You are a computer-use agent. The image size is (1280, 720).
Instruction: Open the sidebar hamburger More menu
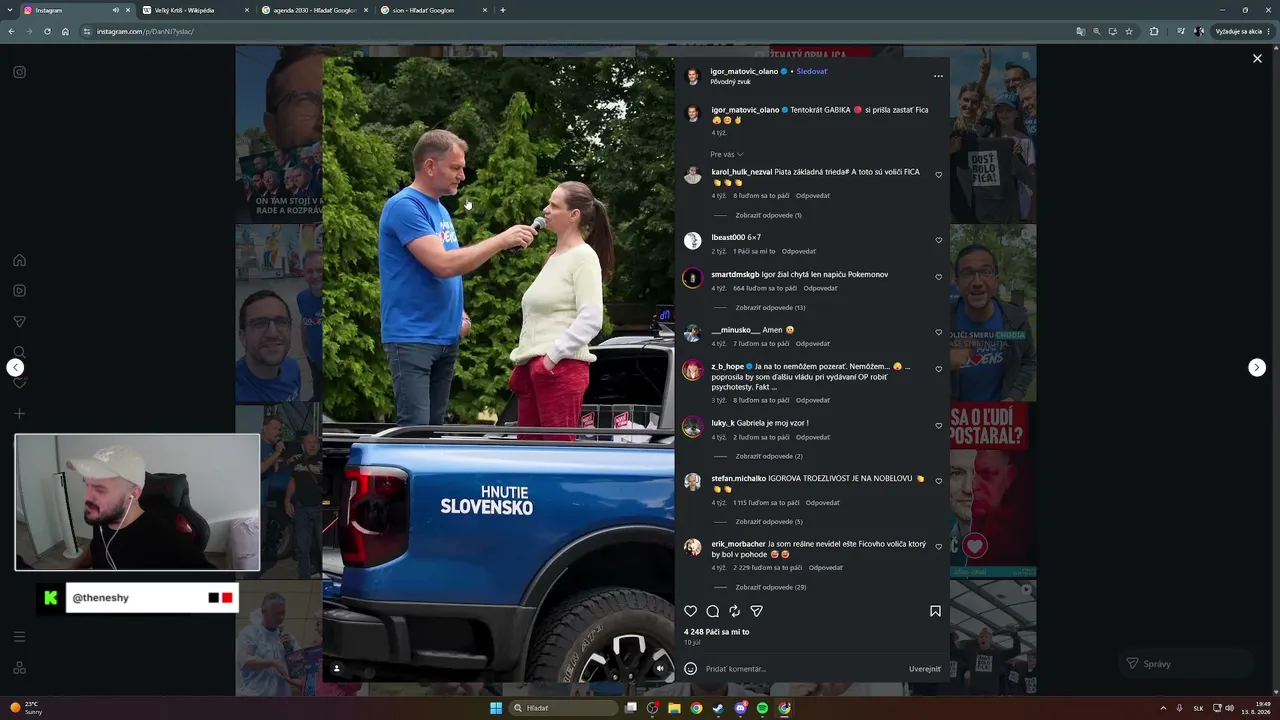pos(19,637)
